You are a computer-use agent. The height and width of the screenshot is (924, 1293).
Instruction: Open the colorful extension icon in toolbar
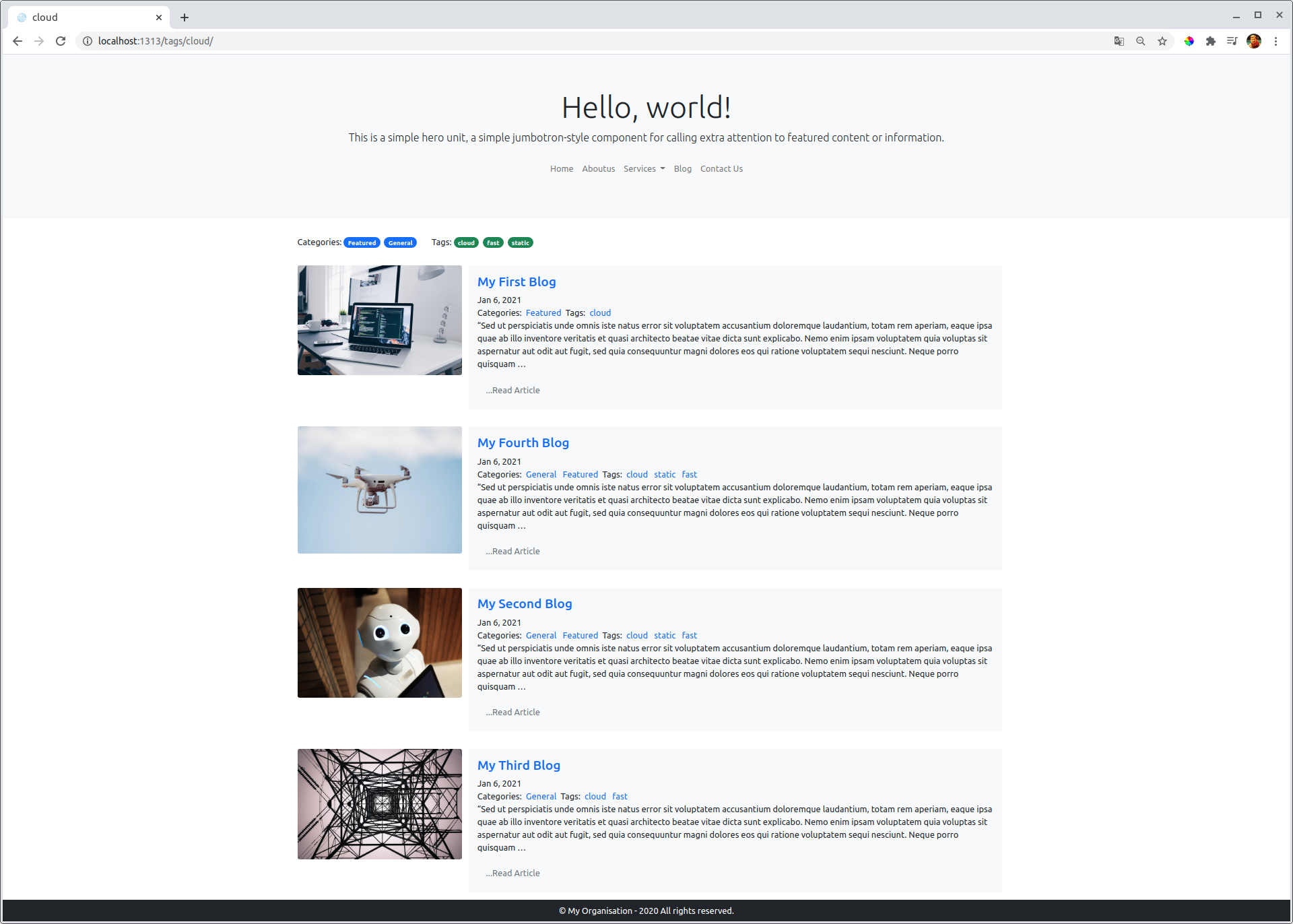1189,41
